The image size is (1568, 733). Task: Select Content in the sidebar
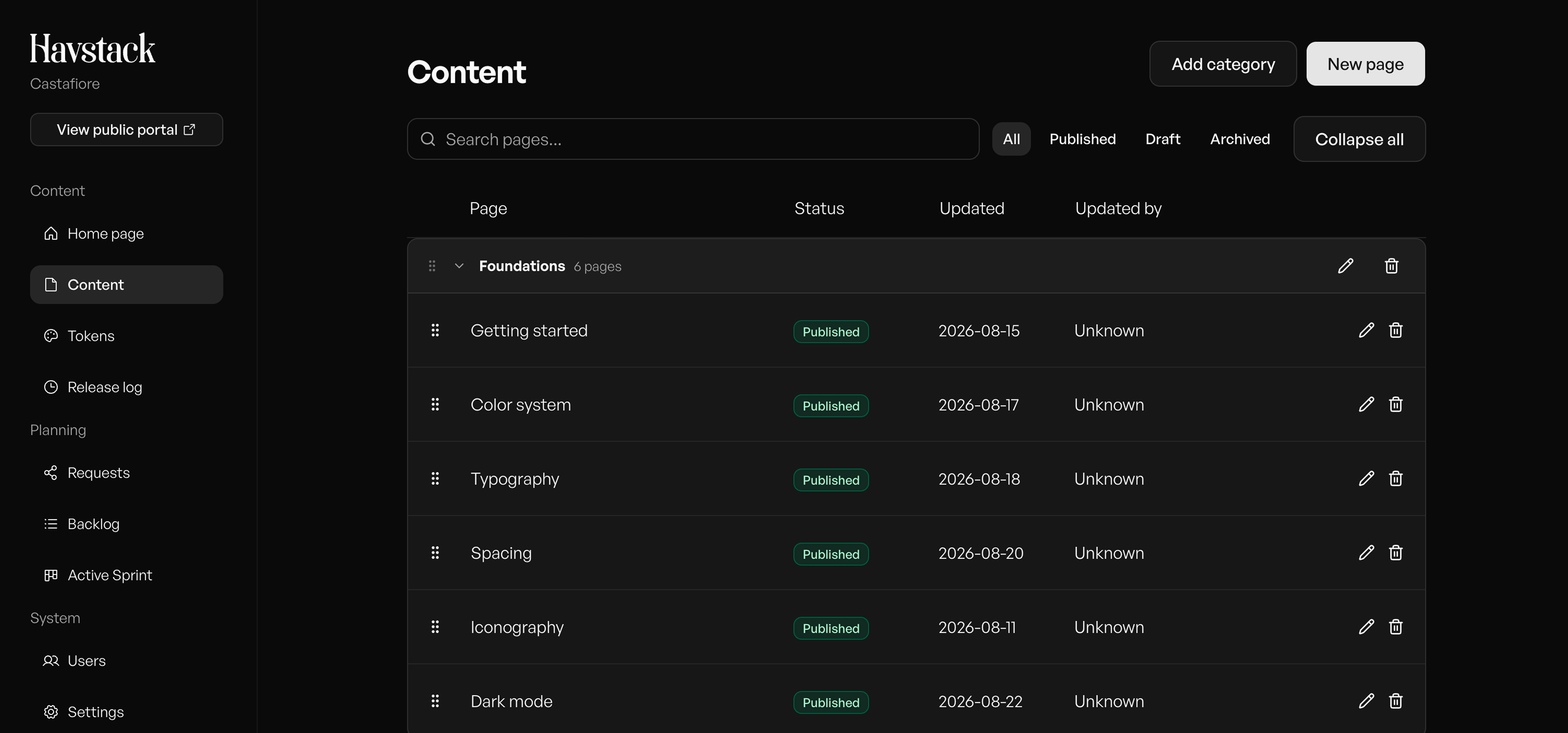[127, 285]
